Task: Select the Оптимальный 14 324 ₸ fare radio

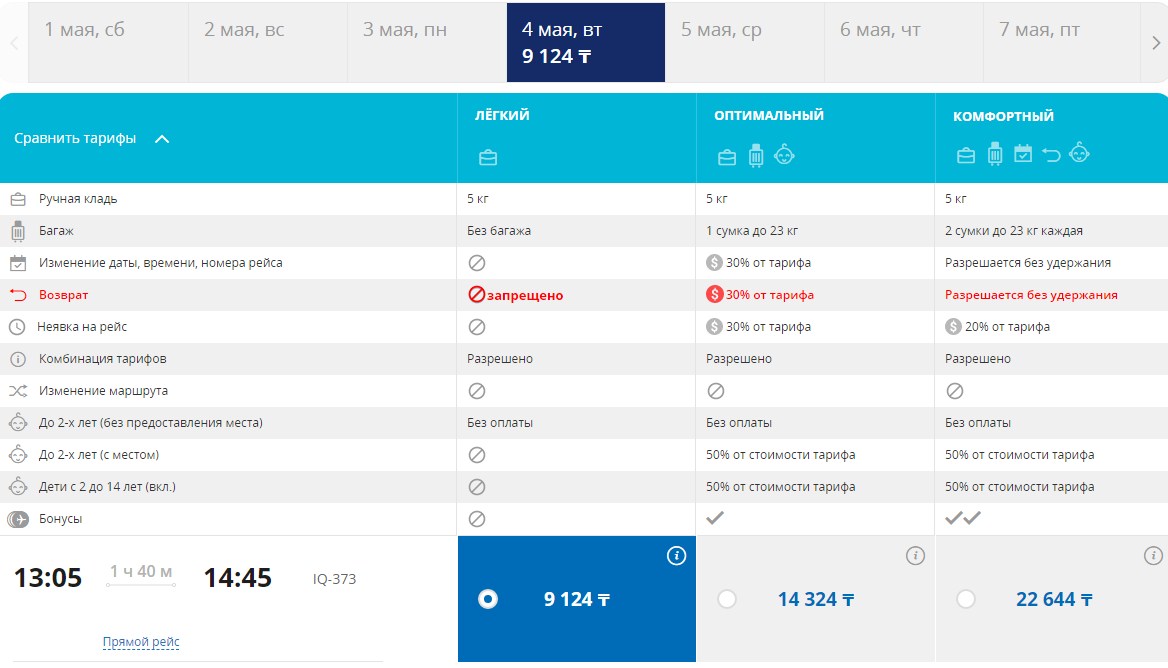Action: [x=727, y=599]
